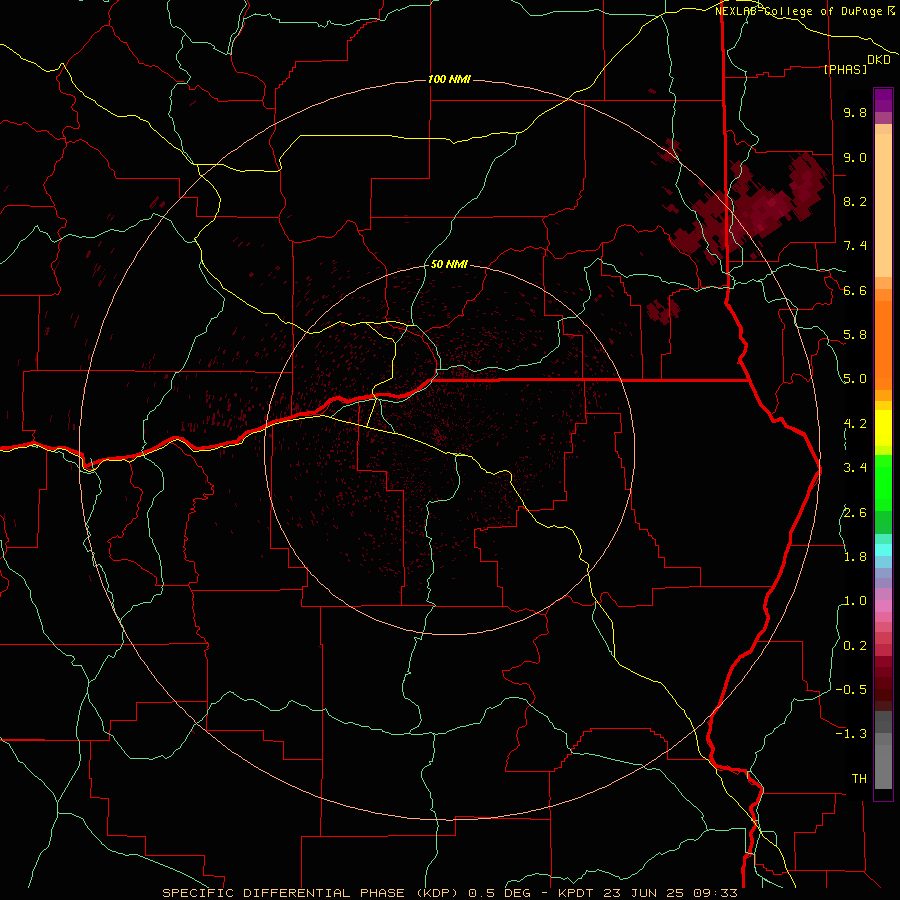Click the DKD label near the legend
Screen dimensions: 900x900
(879, 59)
